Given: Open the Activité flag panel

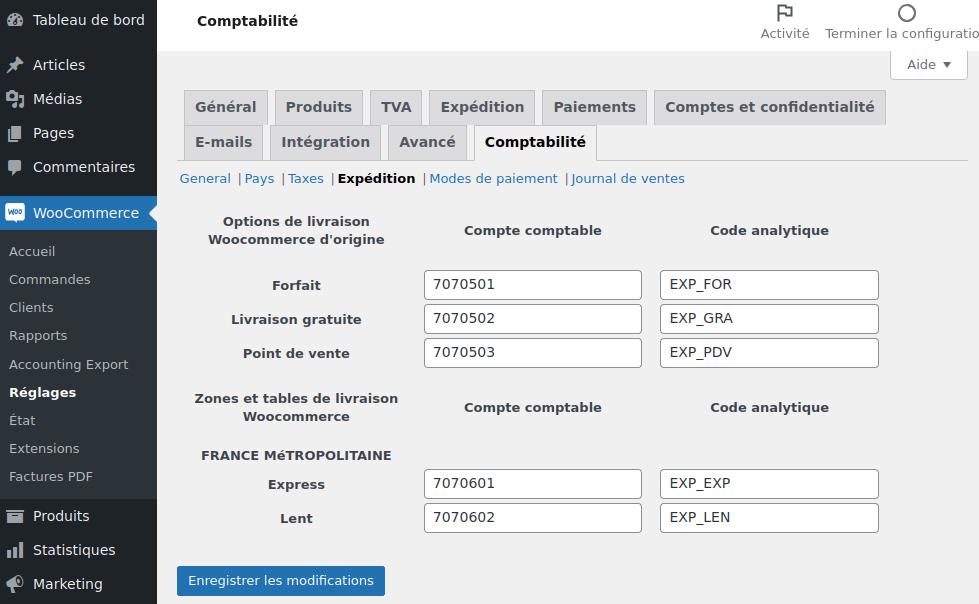Looking at the screenshot, I should [785, 13].
